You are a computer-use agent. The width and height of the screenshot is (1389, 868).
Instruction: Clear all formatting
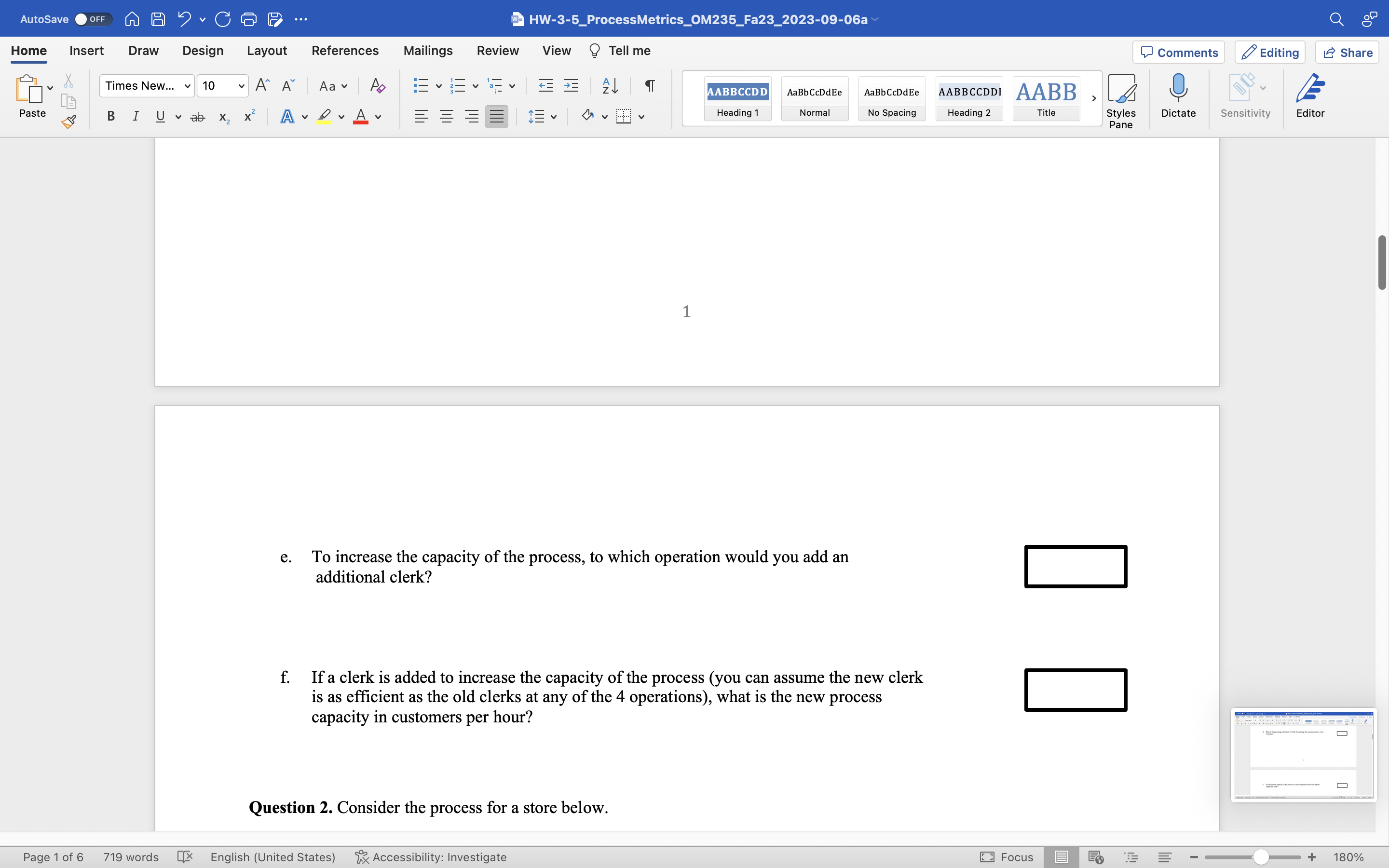coord(377,85)
